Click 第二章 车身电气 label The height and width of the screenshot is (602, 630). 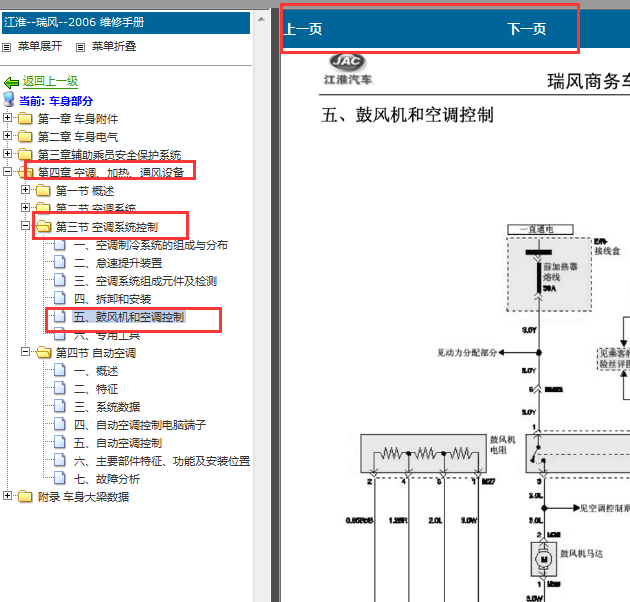[78, 137]
